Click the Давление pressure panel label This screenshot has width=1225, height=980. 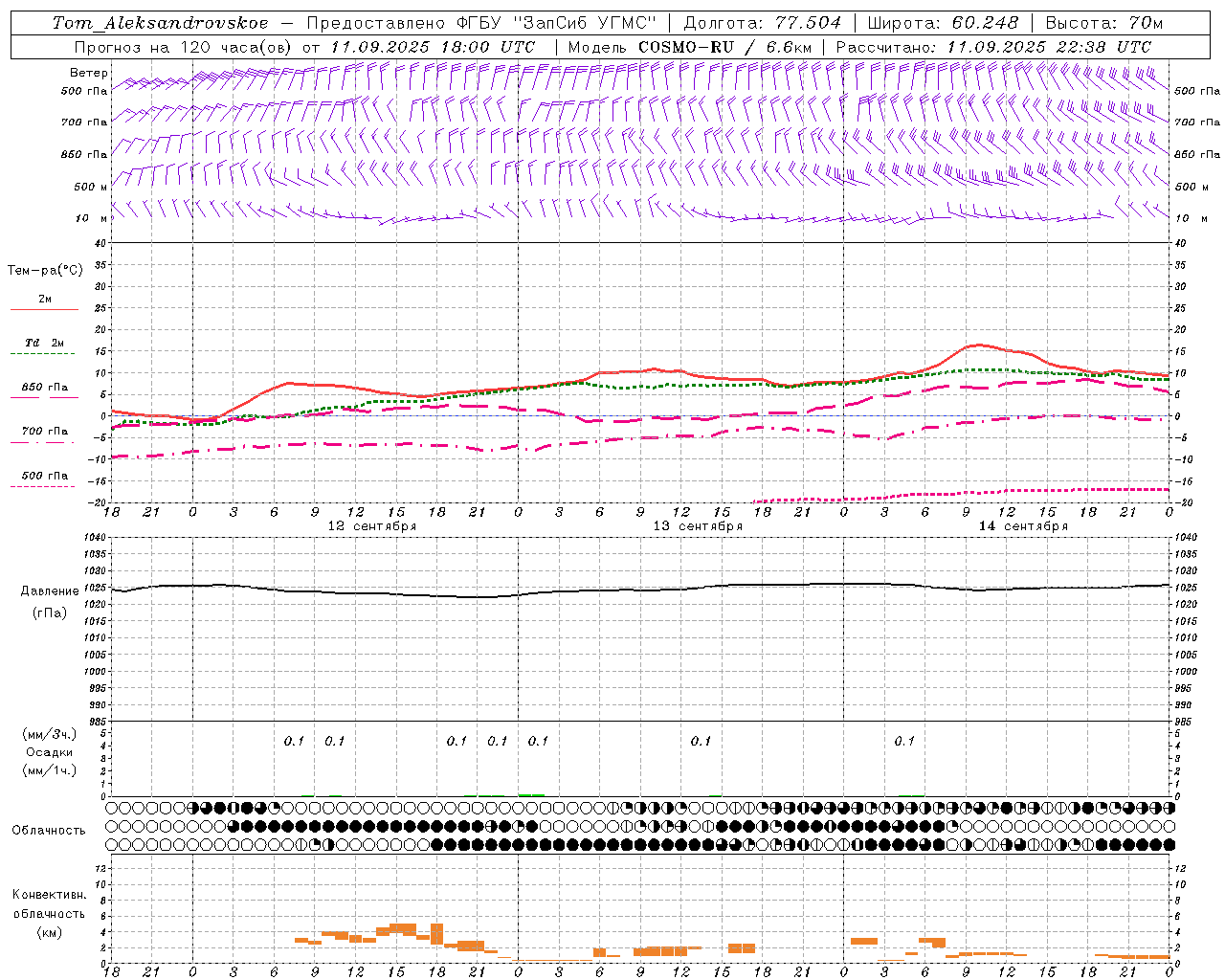[50, 591]
